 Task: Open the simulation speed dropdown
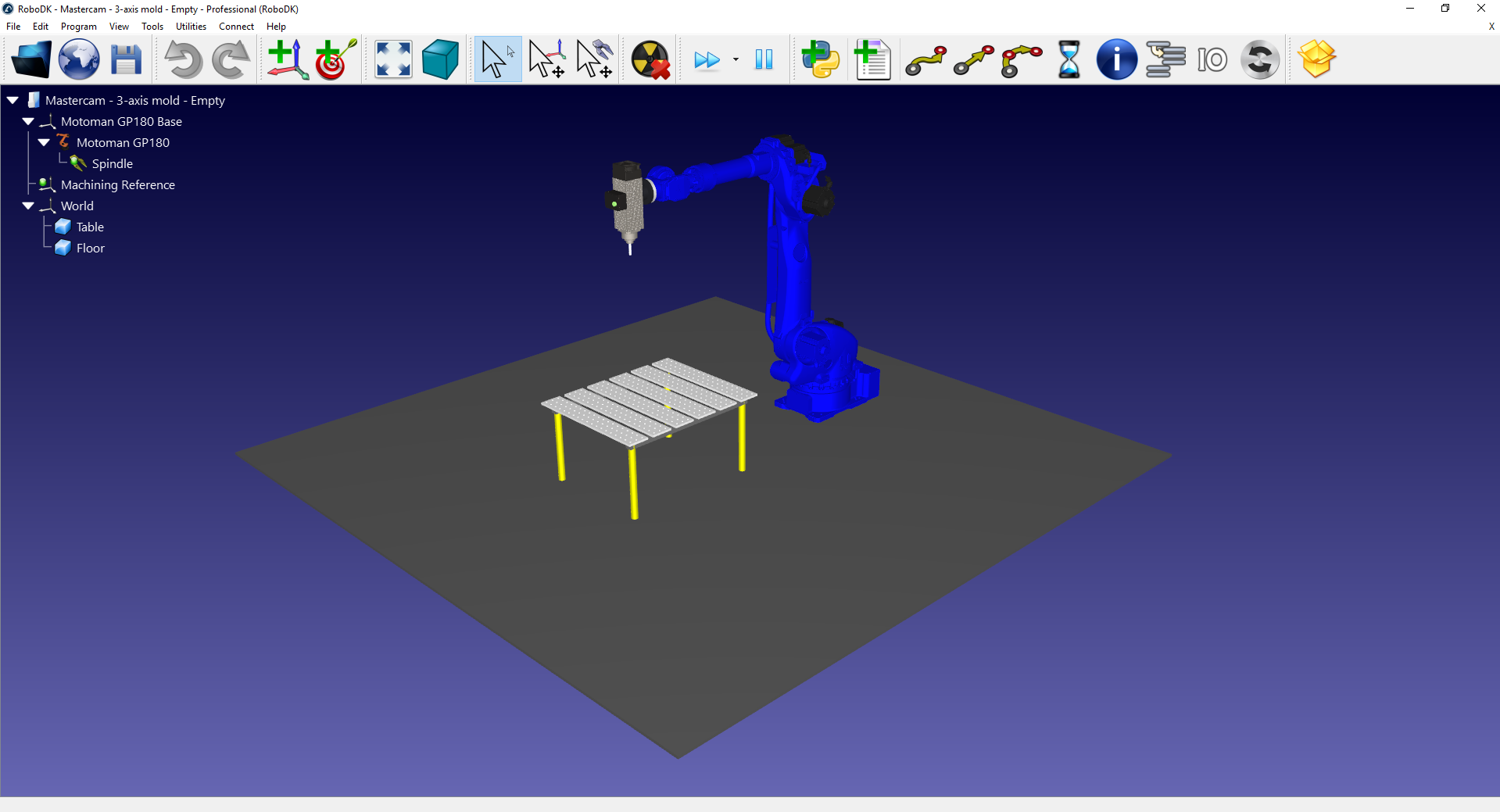736,59
